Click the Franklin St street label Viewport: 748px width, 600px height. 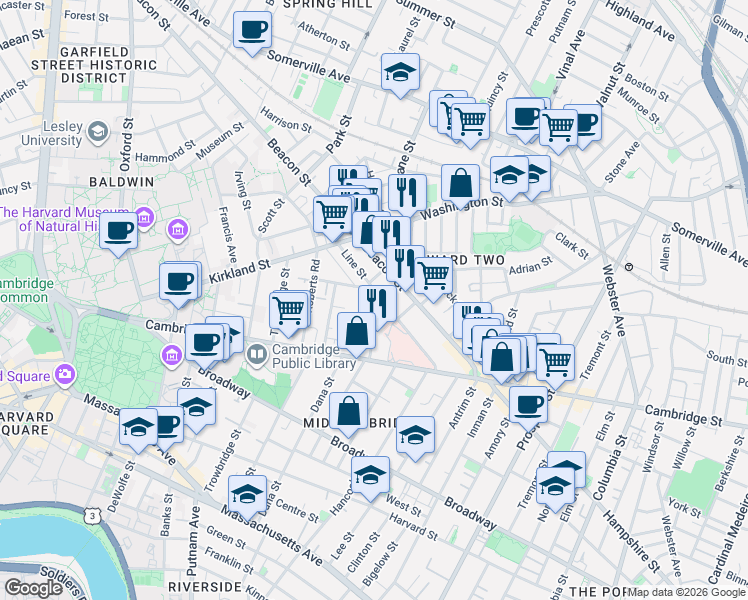[x=229, y=560]
